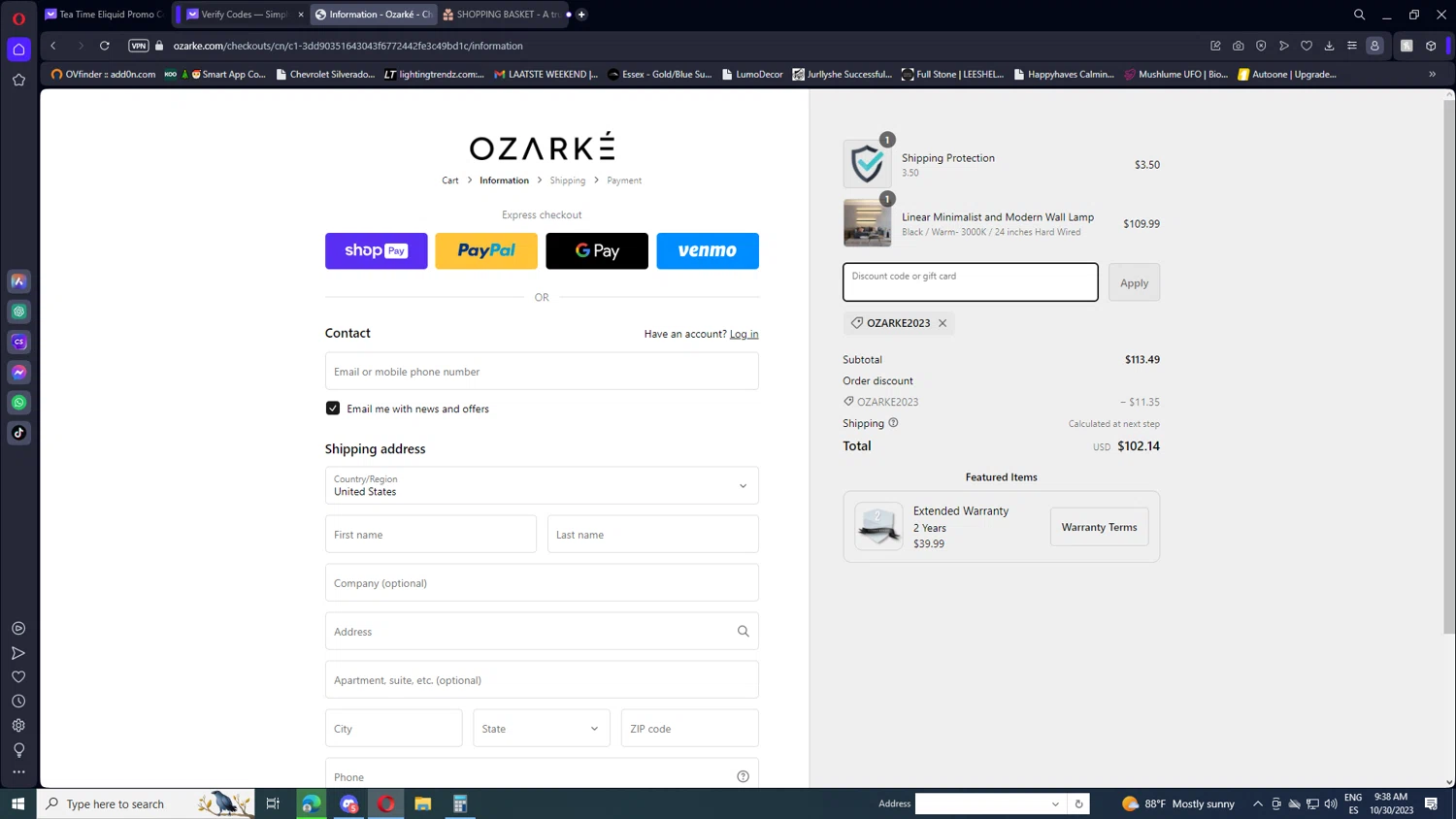Open sidebar bookmarks star icon
Screen dimensions: 1456x819
point(18,81)
